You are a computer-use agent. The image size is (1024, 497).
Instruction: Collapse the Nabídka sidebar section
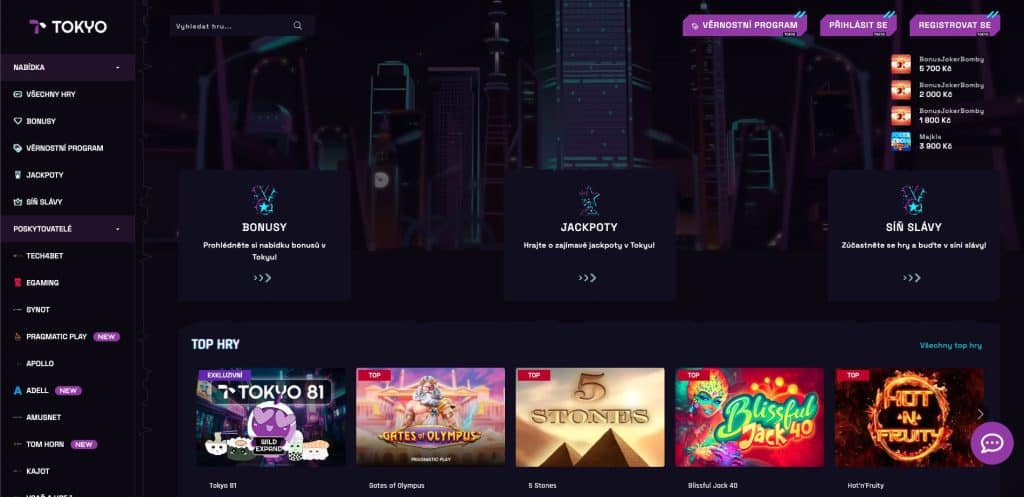118,67
